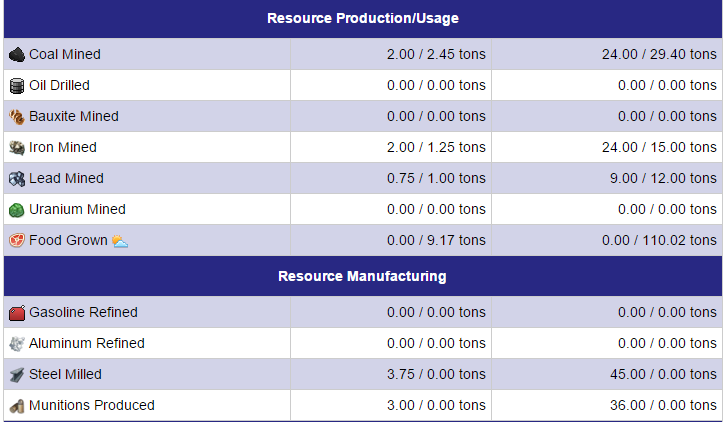Click the Coal Mined label

tap(65, 54)
